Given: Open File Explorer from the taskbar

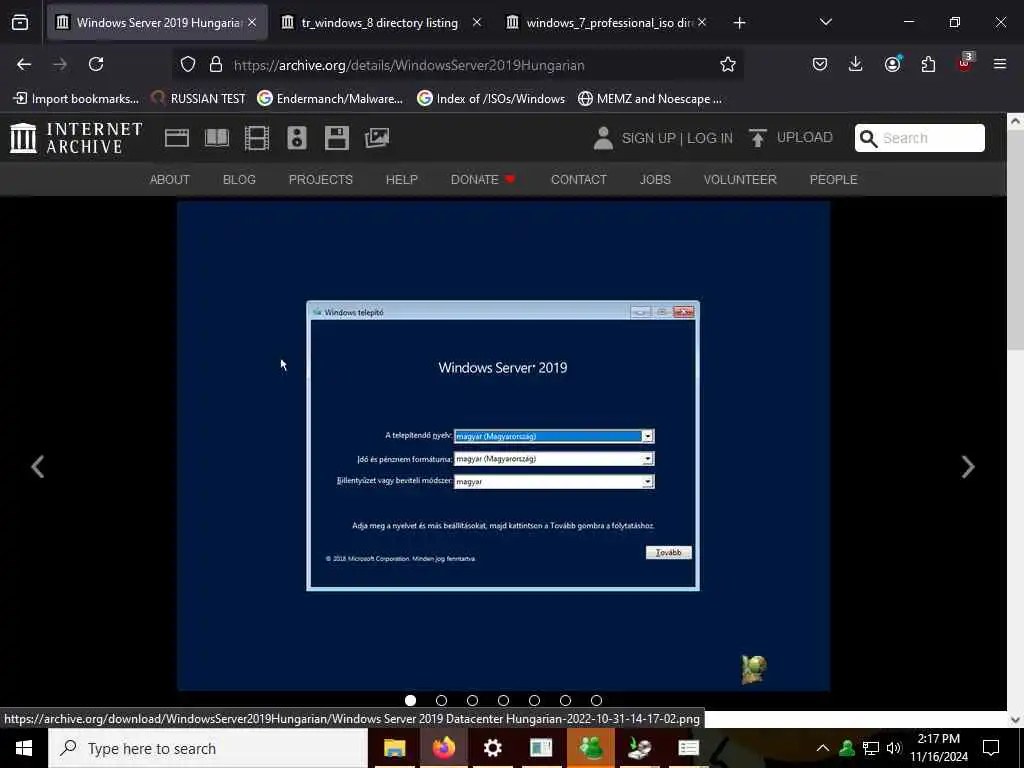Looking at the screenshot, I should coord(394,748).
